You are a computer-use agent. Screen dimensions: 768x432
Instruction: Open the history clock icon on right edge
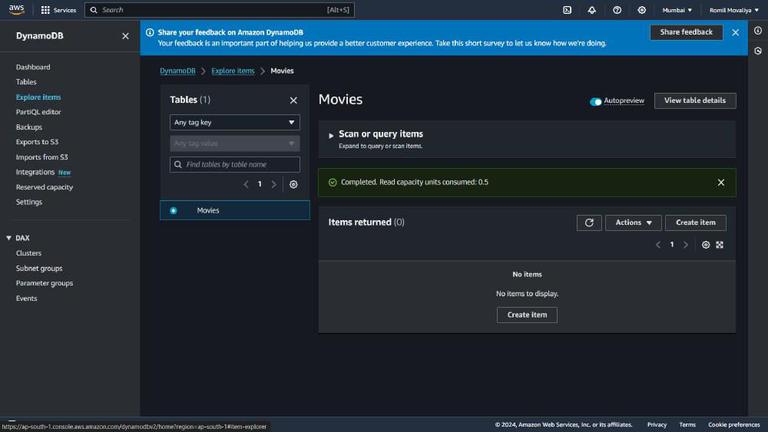point(758,51)
